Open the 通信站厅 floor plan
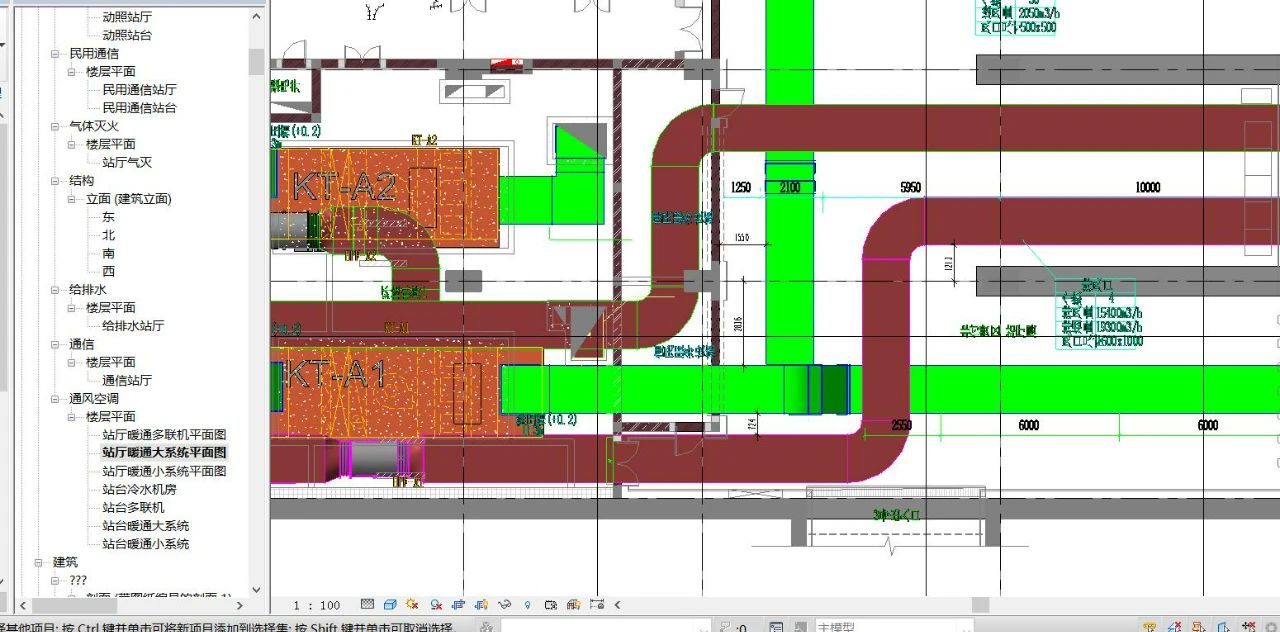1280x632 pixels. (x=127, y=380)
